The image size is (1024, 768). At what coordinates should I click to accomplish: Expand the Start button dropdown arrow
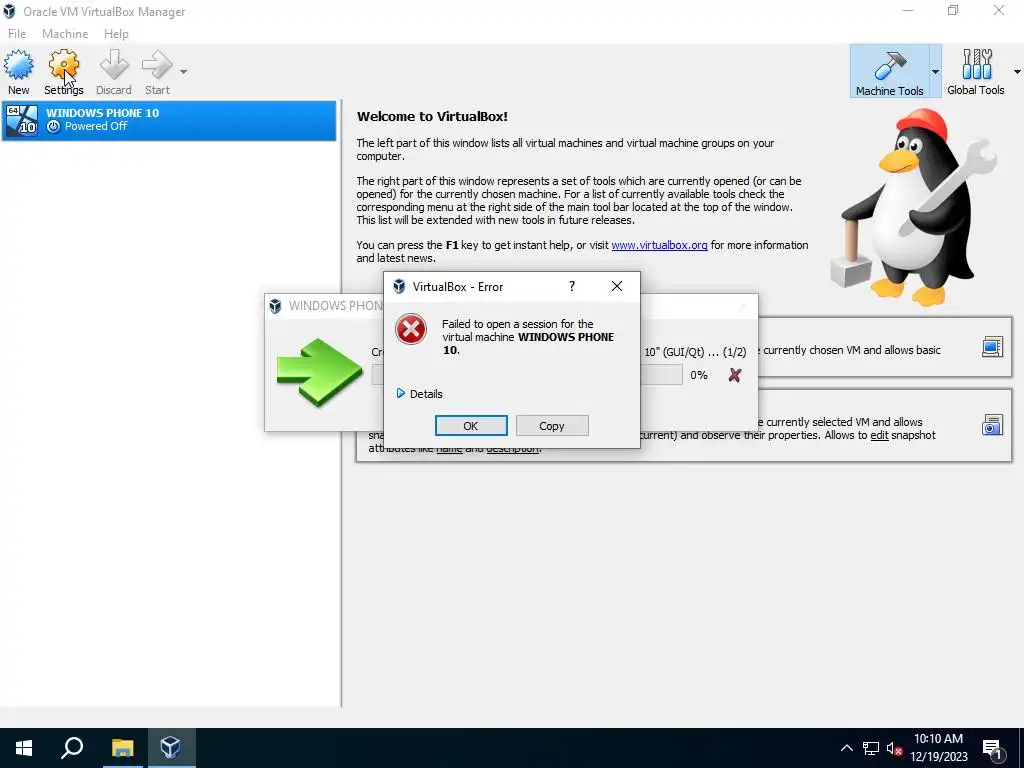pos(184,72)
